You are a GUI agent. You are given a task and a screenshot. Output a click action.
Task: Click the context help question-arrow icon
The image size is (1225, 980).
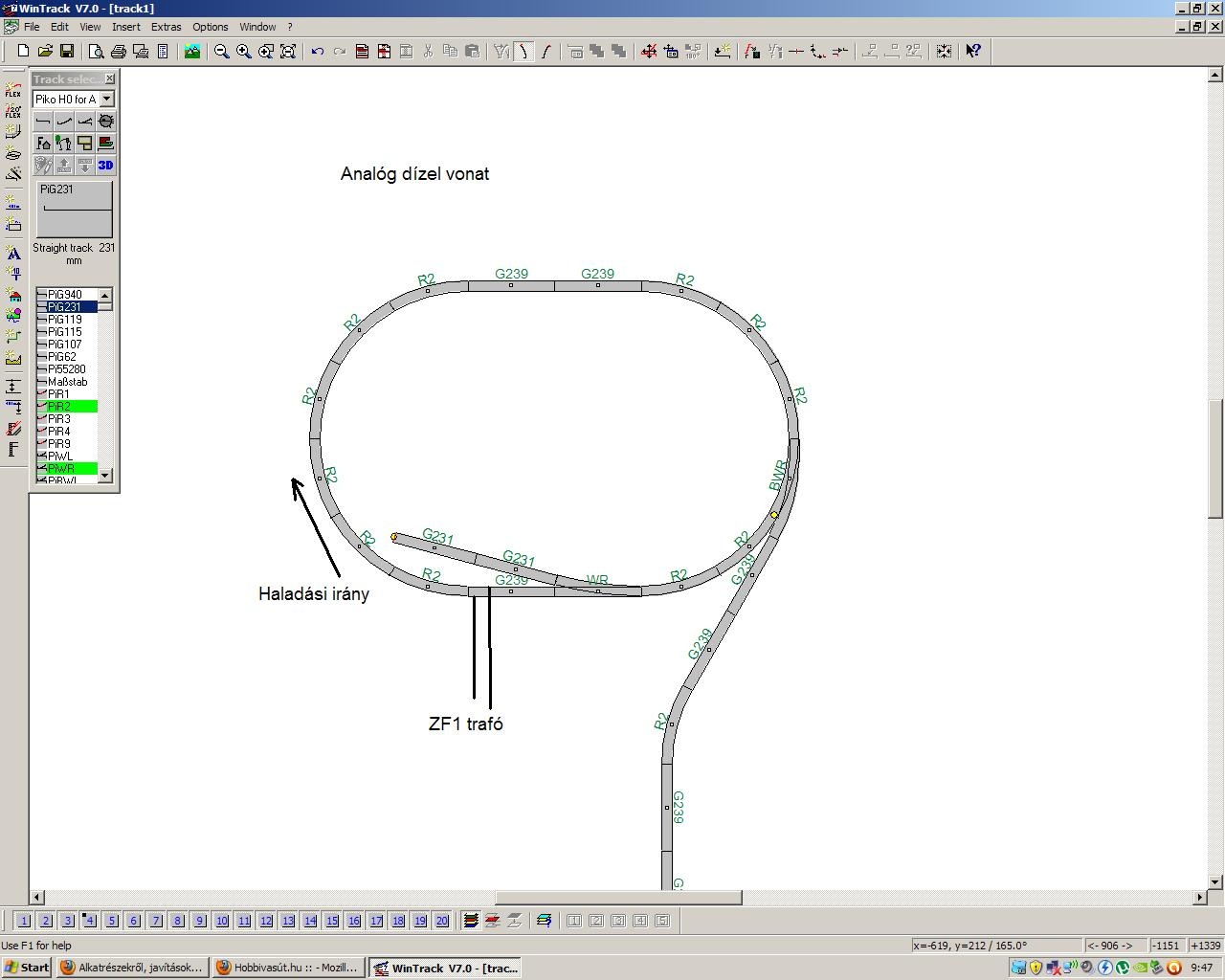click(972, 52)
